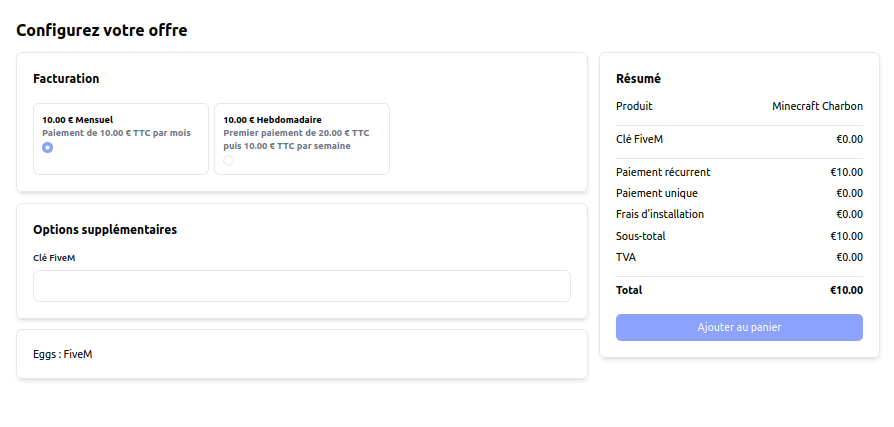Click the Facturation section heading
Viewport: 894px width, 427px height.
(x=66, y=79)
